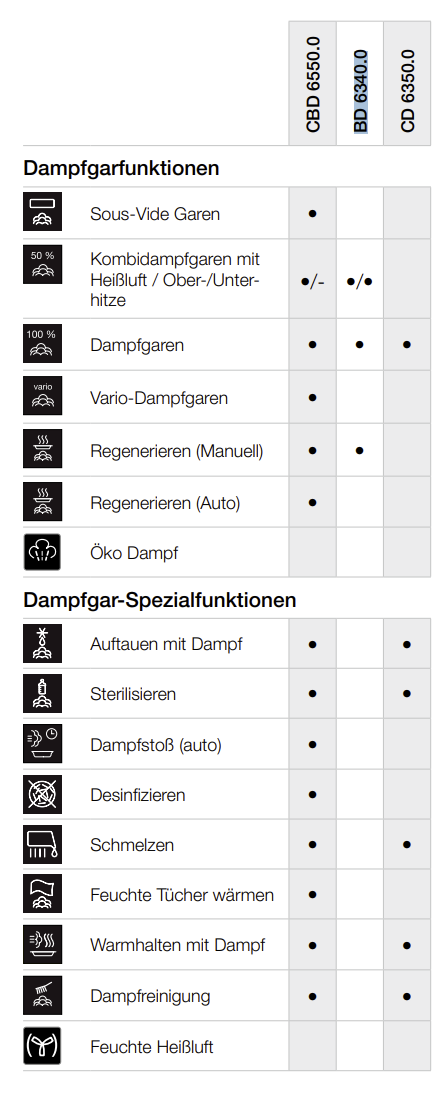Click the Dampfreinigung brush icon
447x1094 pixels.
[43, 995]
